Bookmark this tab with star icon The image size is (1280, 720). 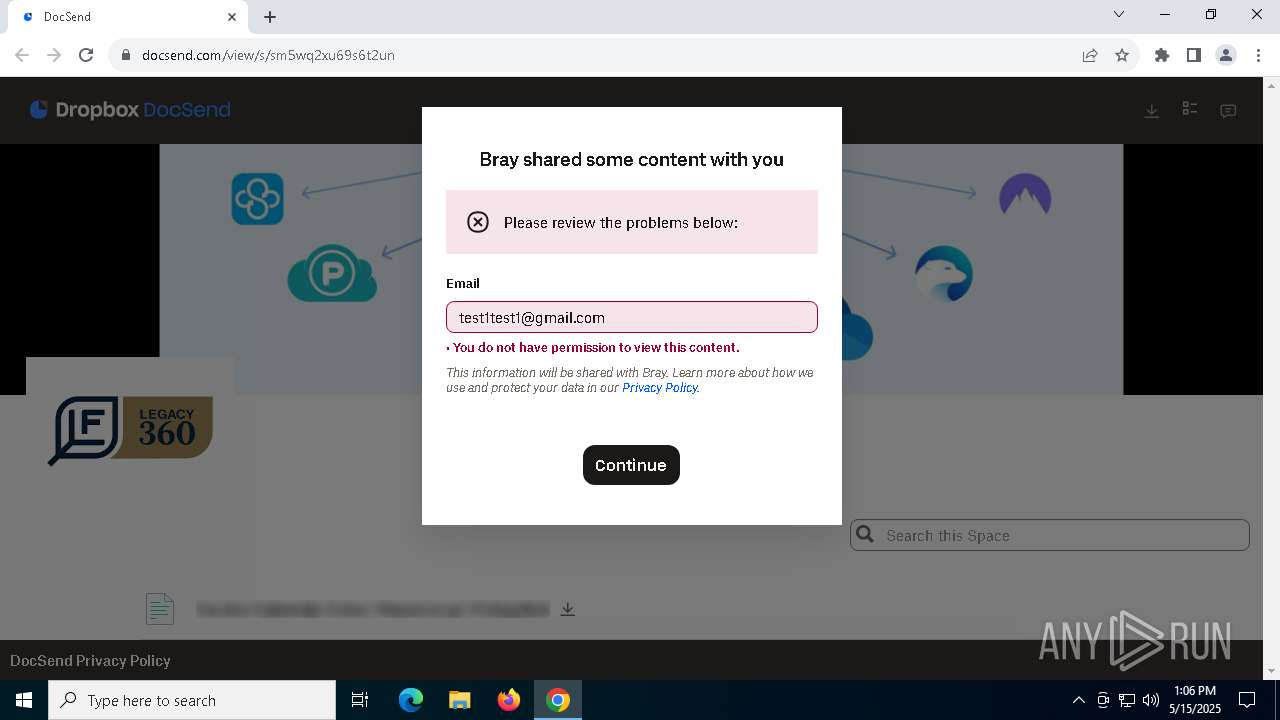[1122, 55]
